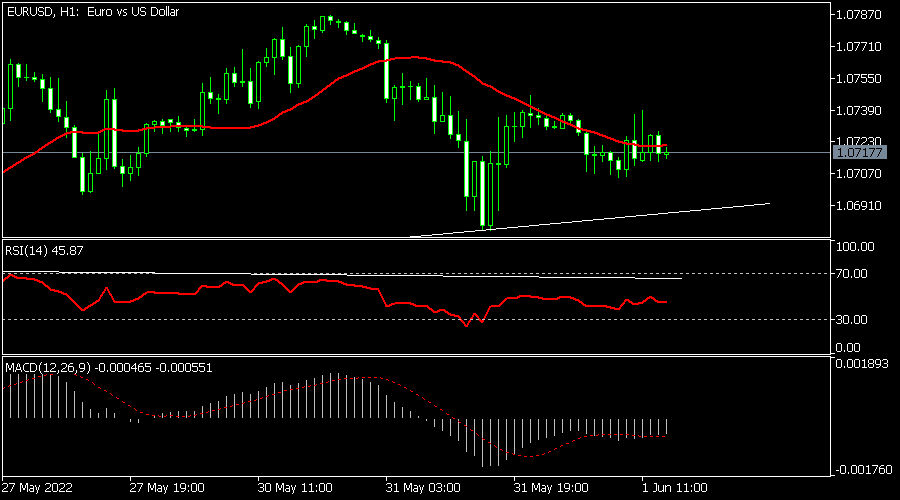Click the 31 May 03:00 time label

(x=423, y=488)
